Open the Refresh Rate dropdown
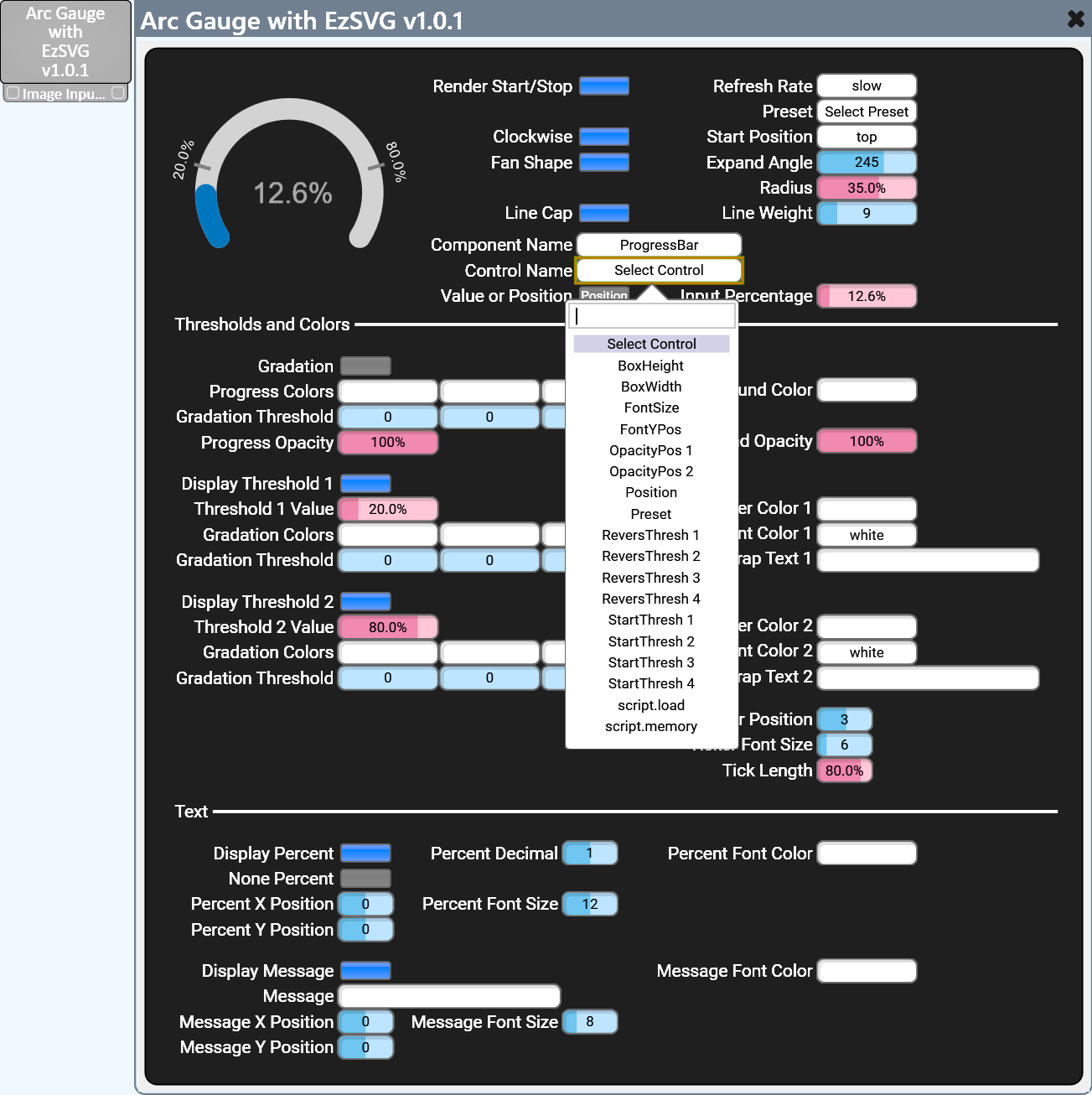Screen dimensions: 1092x1095 (x=867, y=86)
